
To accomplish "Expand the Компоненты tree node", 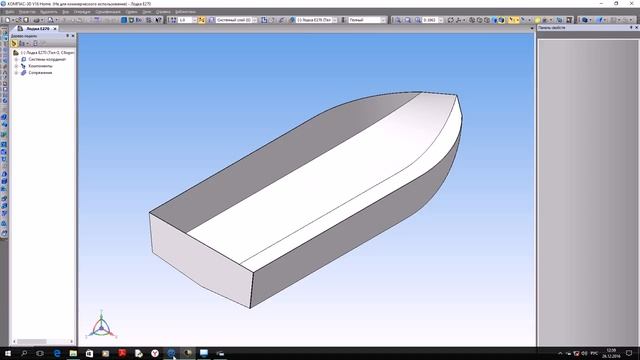I will pos(16,66).
